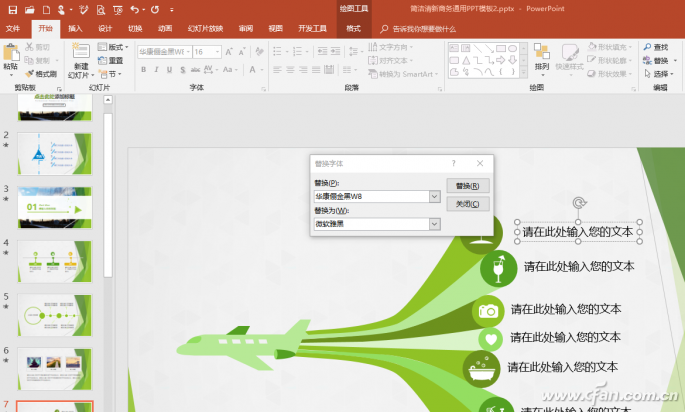Click the Format Painter (格式刷) icon
Viewport: 685px width, 412px height.
(x=29, y=74)
